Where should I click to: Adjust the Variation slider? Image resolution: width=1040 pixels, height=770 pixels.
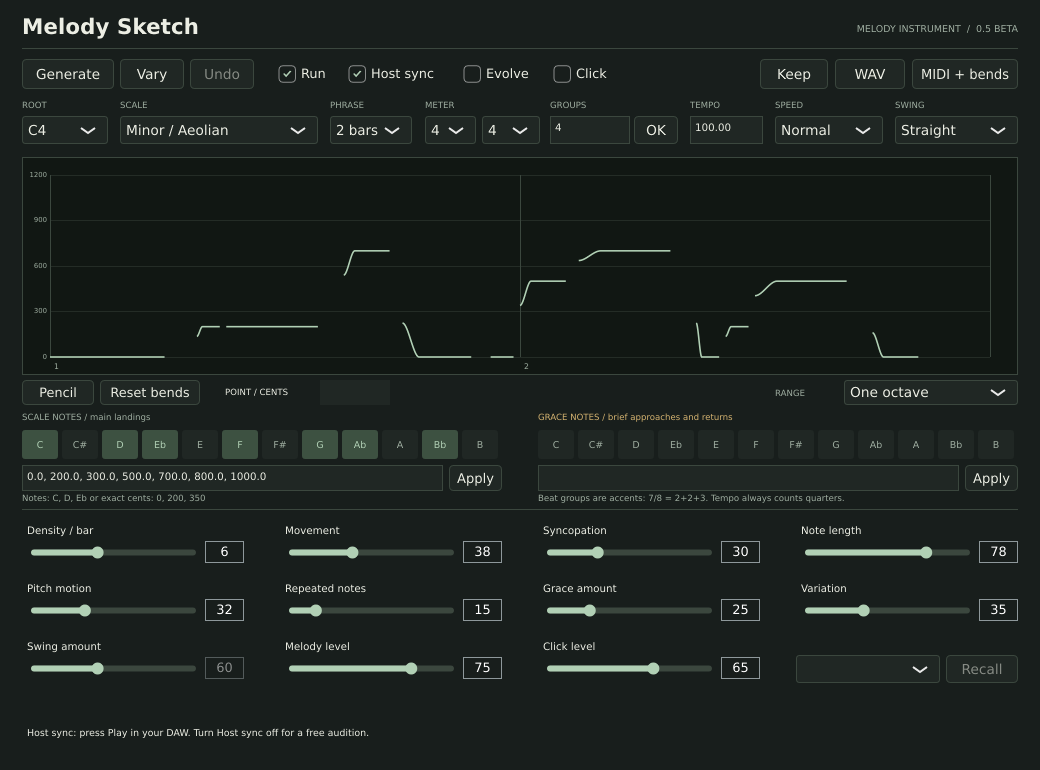point(887,610)
